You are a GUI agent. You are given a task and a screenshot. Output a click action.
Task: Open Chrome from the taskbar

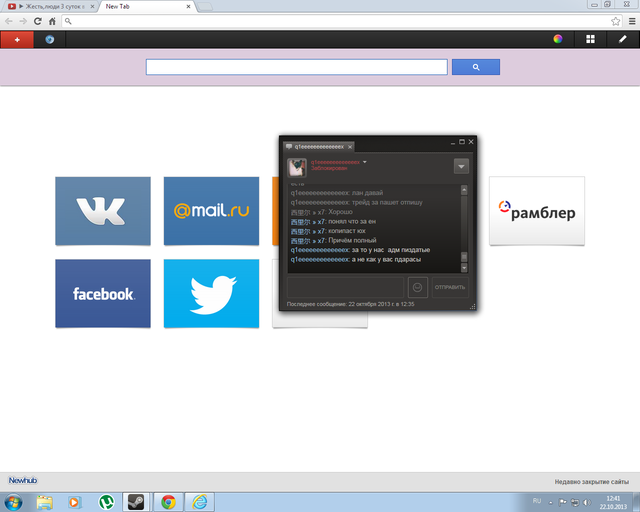click(168, 502)
